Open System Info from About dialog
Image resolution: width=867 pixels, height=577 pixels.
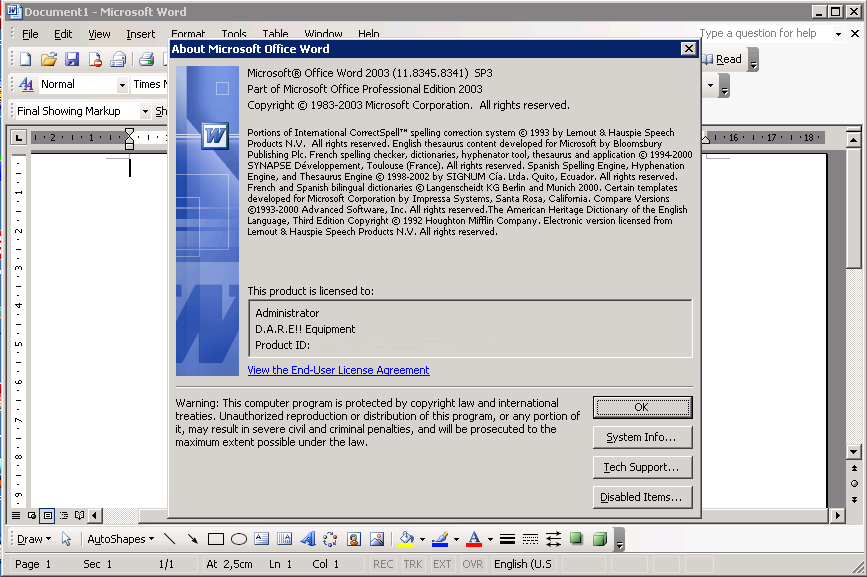pos(642,437)
